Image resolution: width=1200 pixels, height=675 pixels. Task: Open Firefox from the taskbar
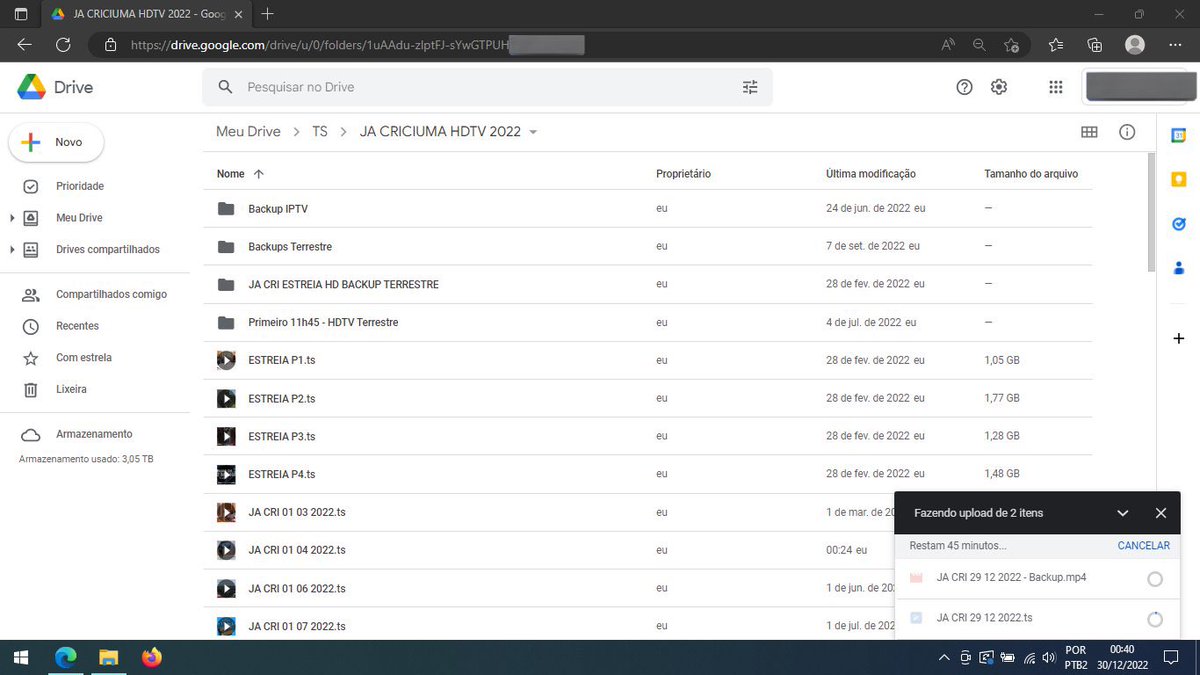coord(151,658)
